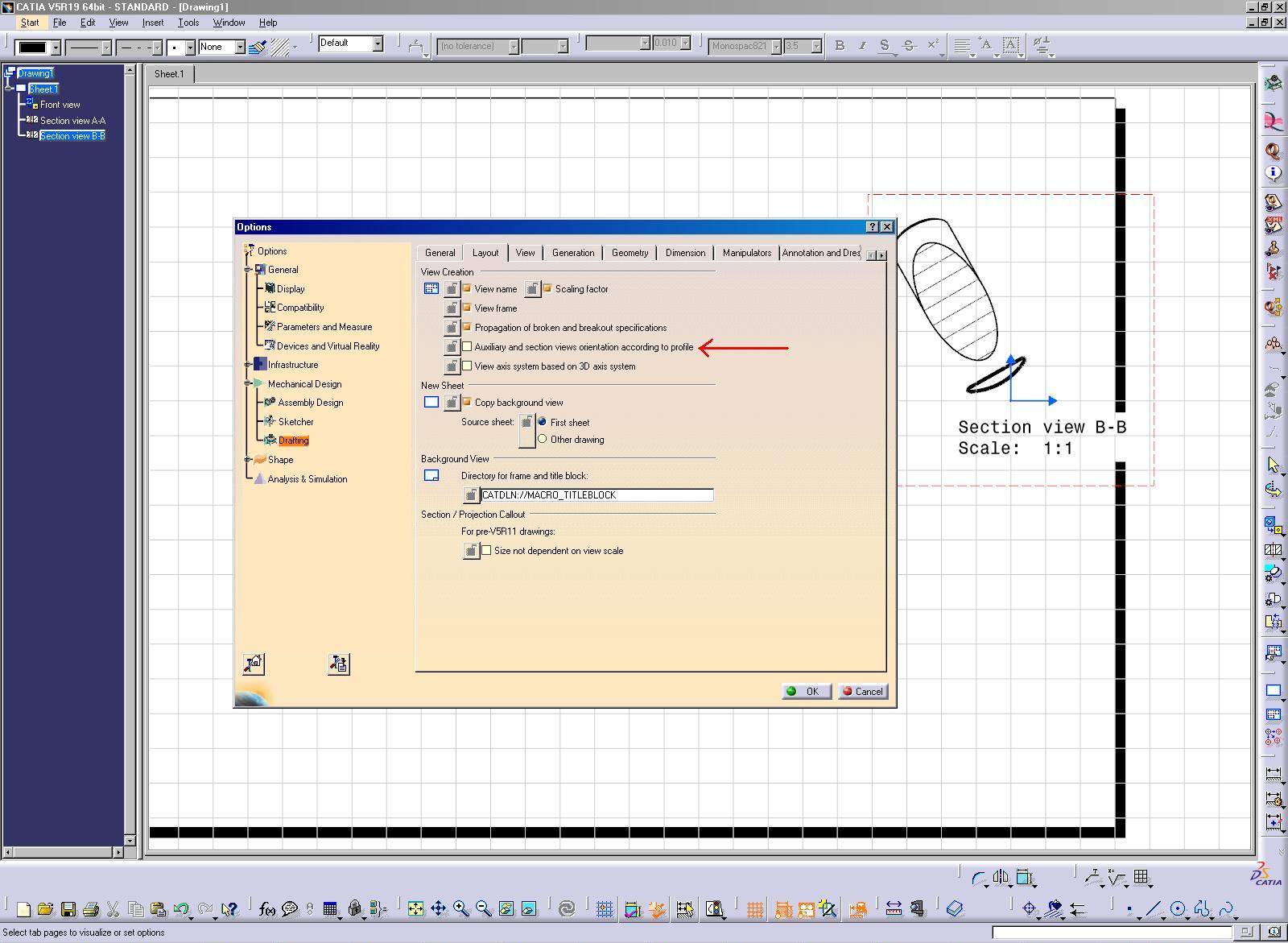Viewport: 1288px width, 943px height.
Task: Click the Painter copy format icon
Action: [258, 47]
